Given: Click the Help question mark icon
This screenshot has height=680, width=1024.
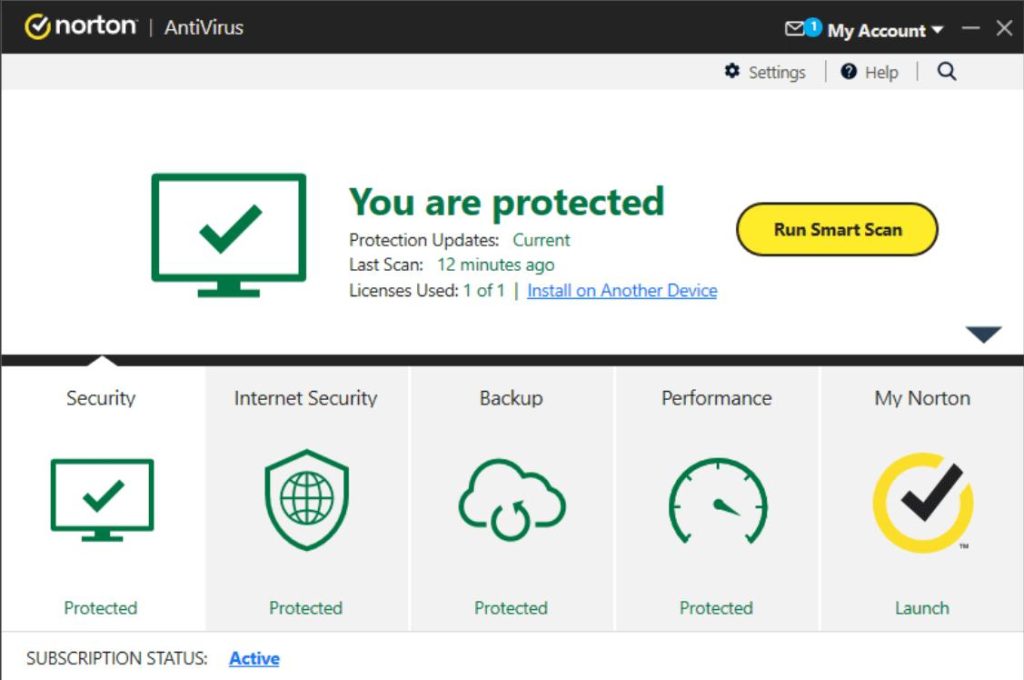Looking at the screenshot, I should [848, 71].
